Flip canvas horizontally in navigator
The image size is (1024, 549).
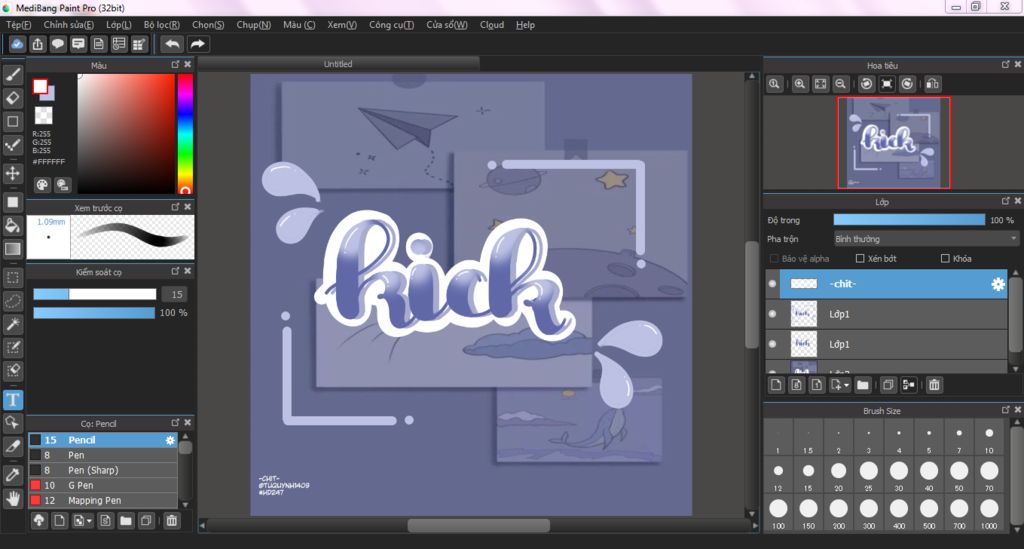click(x=933, y=84)
